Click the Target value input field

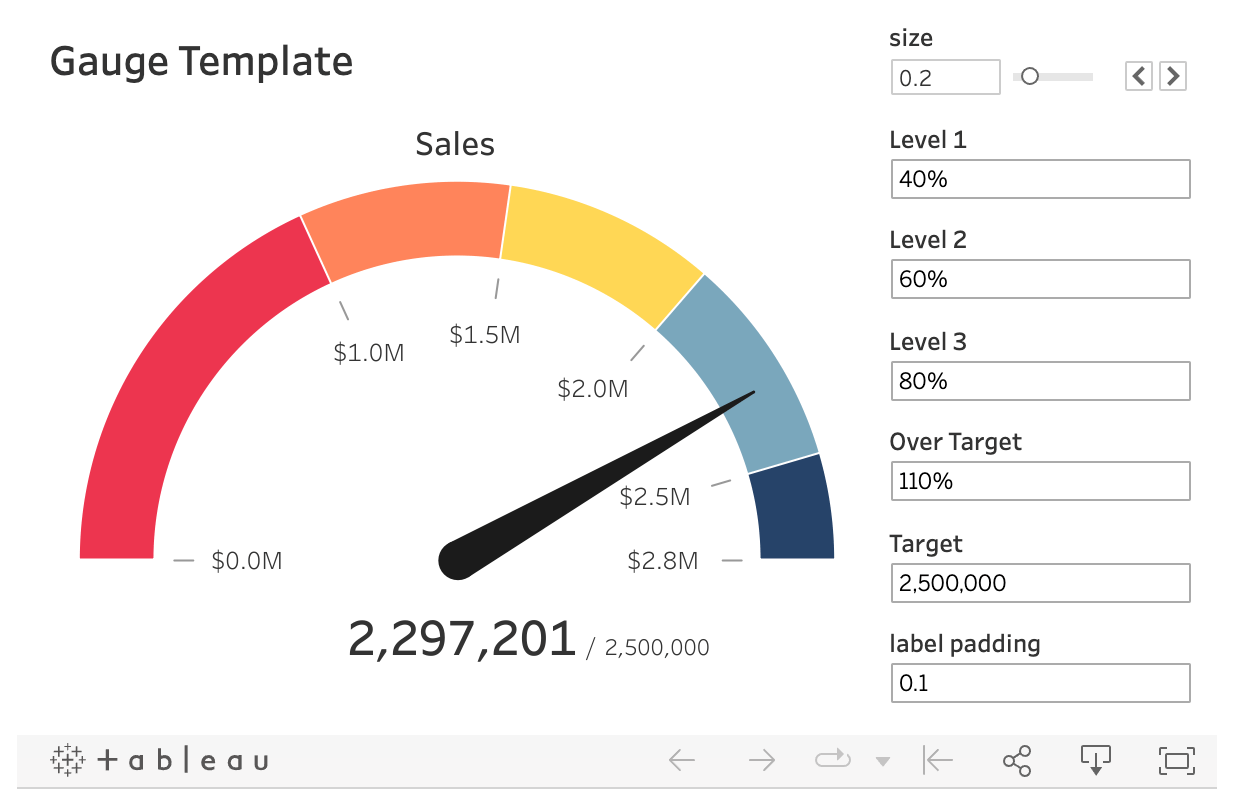(x=1040, y=583)
